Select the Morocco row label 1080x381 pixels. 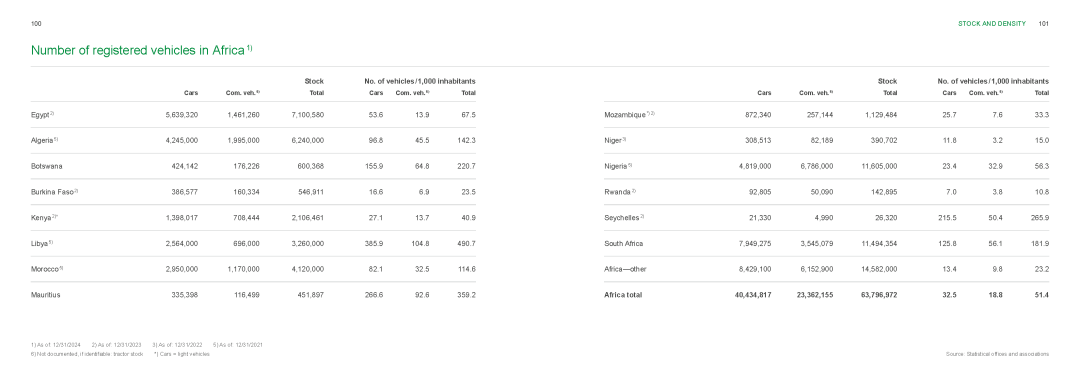tap(47, 269)
